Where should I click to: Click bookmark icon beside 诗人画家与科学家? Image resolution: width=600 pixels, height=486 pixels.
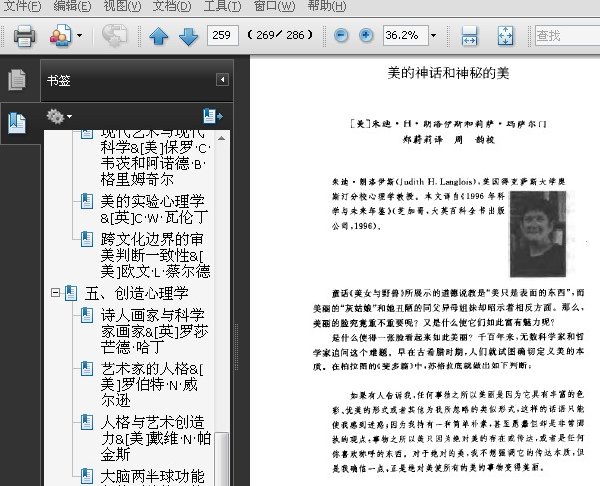click(86, 315)
